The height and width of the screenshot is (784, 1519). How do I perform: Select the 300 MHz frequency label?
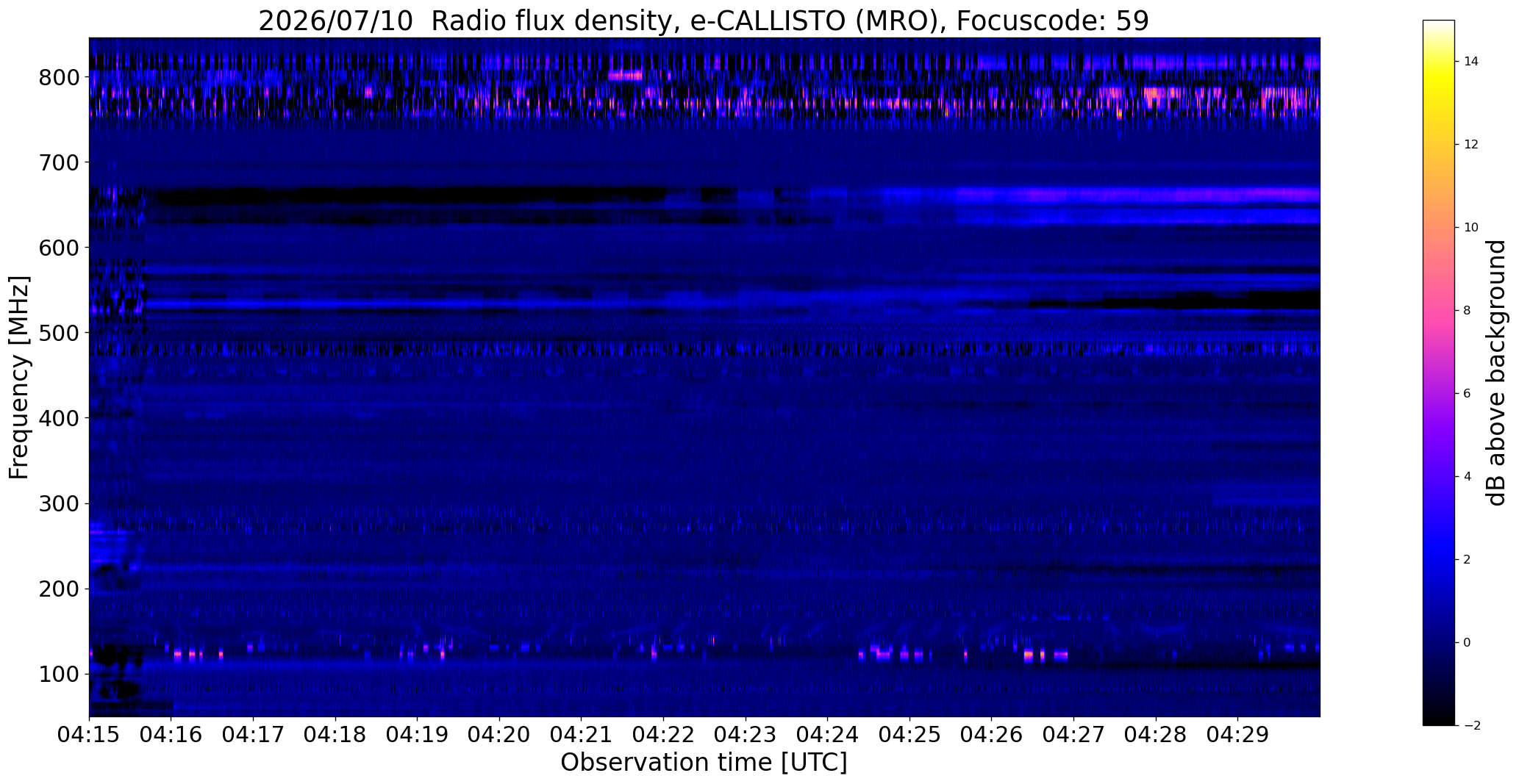pyautogui.click(x=59, y=504)
